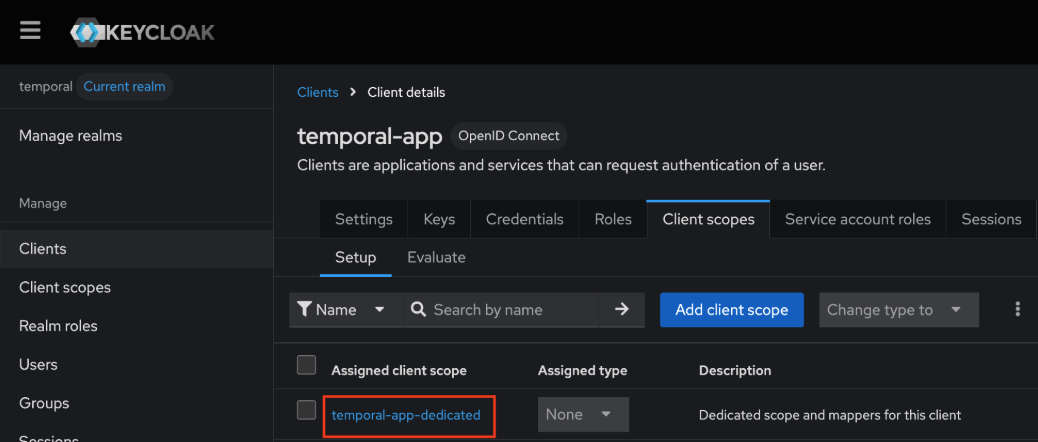The height and width of the screenshot is (442, 1038).
Task: Open the Change type to dropdown
Action: point(898,310)
